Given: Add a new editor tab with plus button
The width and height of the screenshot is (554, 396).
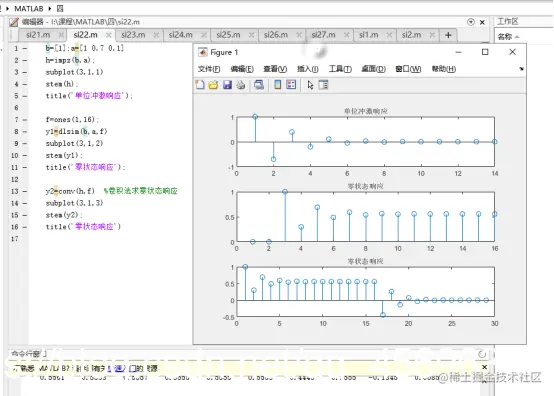Looking at the screenshot, I should pyautogui.click(x=448, y=35).
